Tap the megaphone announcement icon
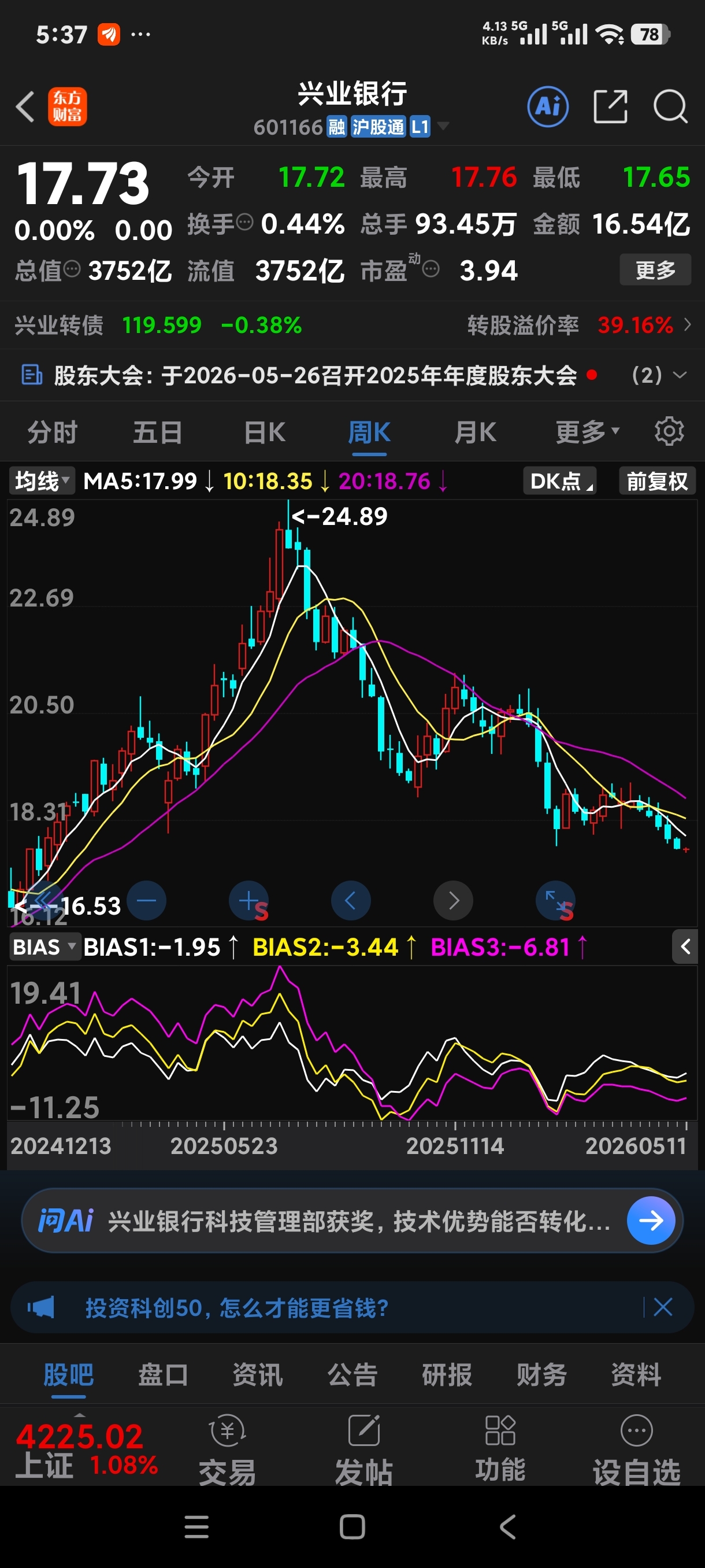 [x=41, y=1307]
